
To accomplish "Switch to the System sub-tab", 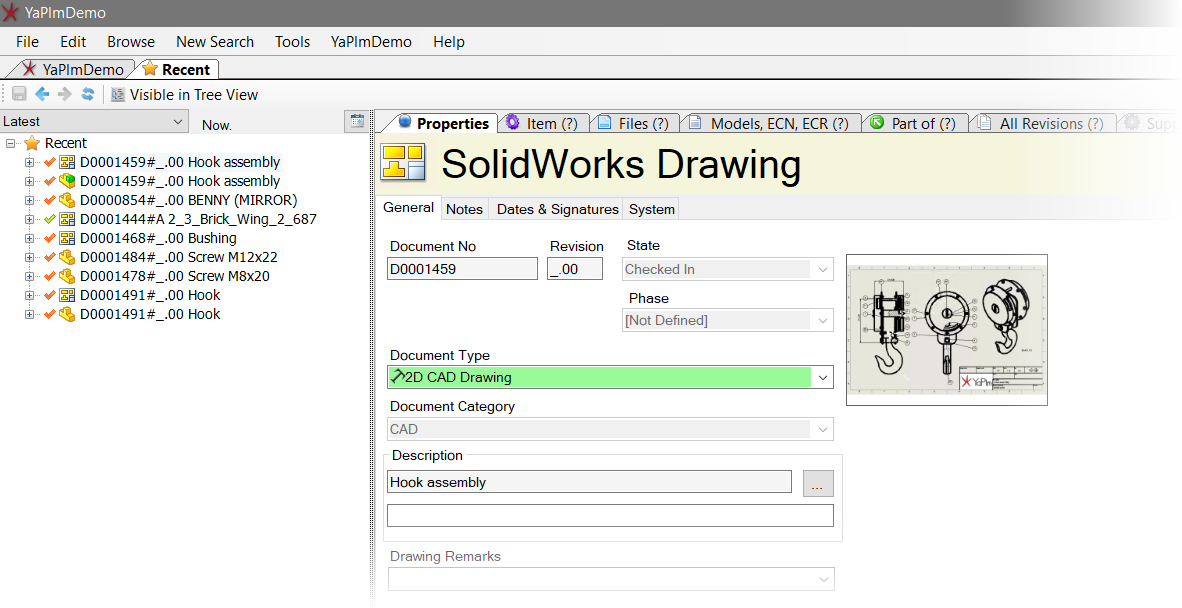I will pos(651,209).
